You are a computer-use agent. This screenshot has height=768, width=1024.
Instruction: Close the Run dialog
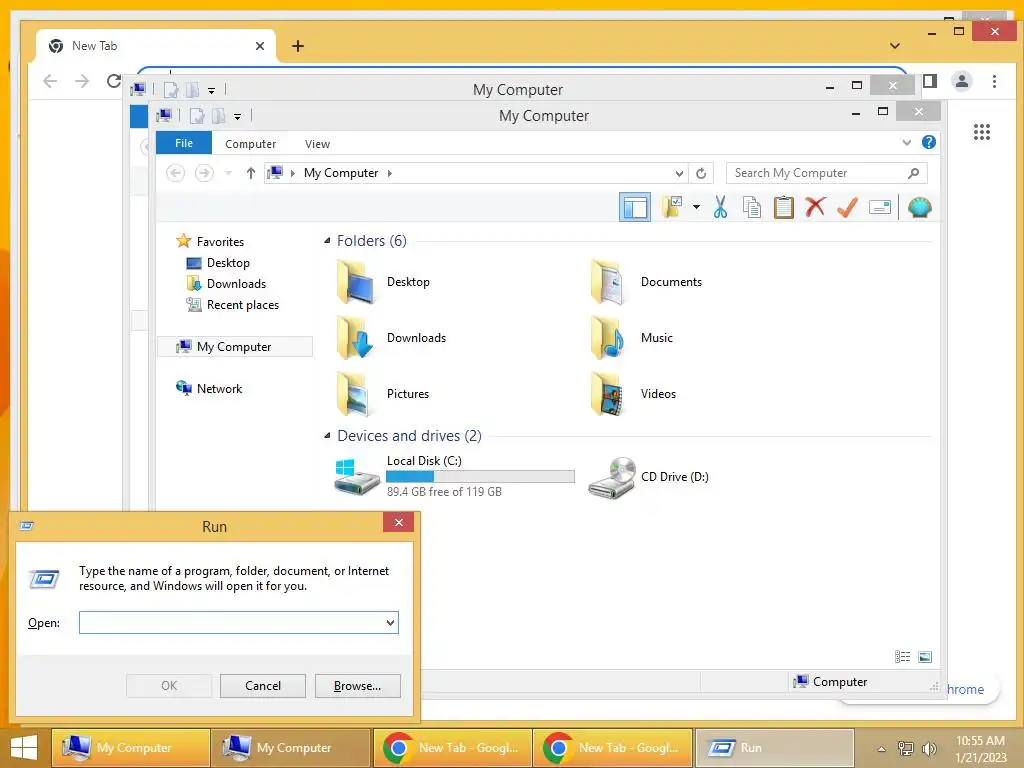click(x=398, y=522)
